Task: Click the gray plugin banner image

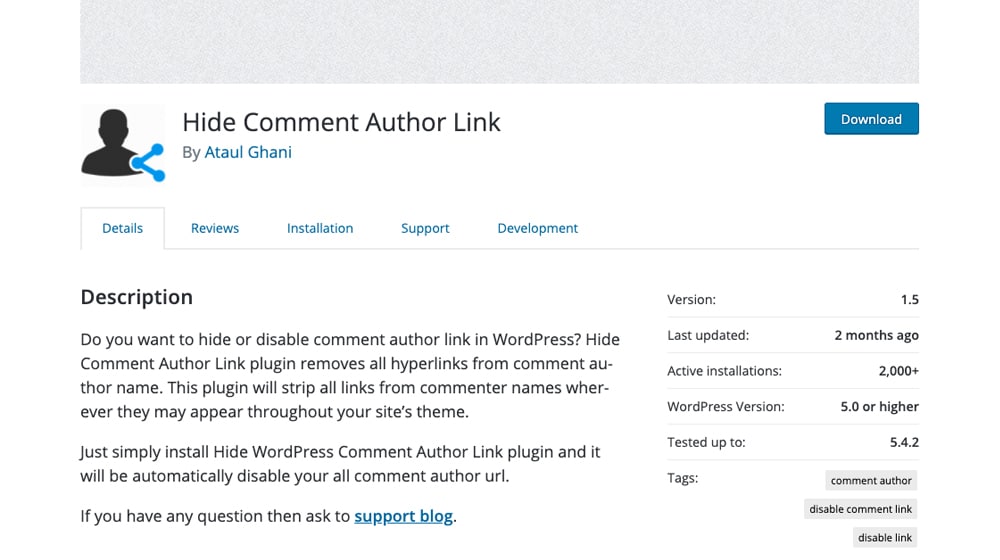Action: click(499, 41)
